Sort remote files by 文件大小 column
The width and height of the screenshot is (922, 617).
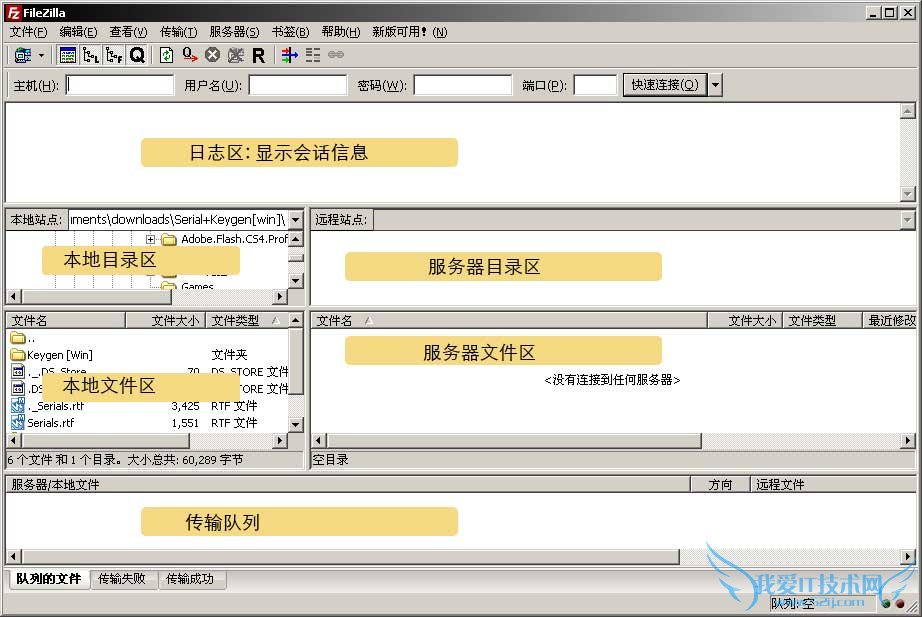pos(745,321)
